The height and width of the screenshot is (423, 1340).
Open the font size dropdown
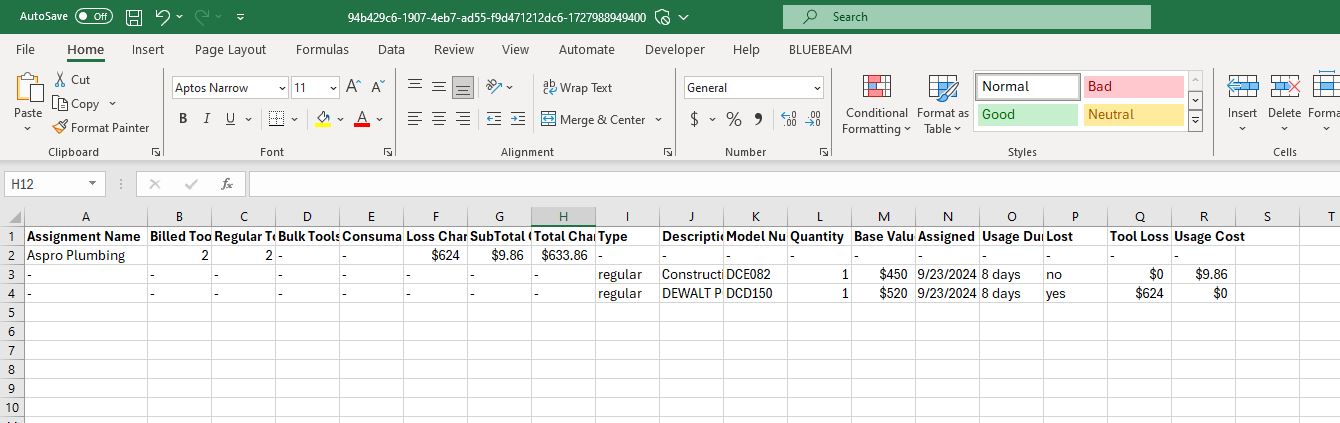[331, 88]
